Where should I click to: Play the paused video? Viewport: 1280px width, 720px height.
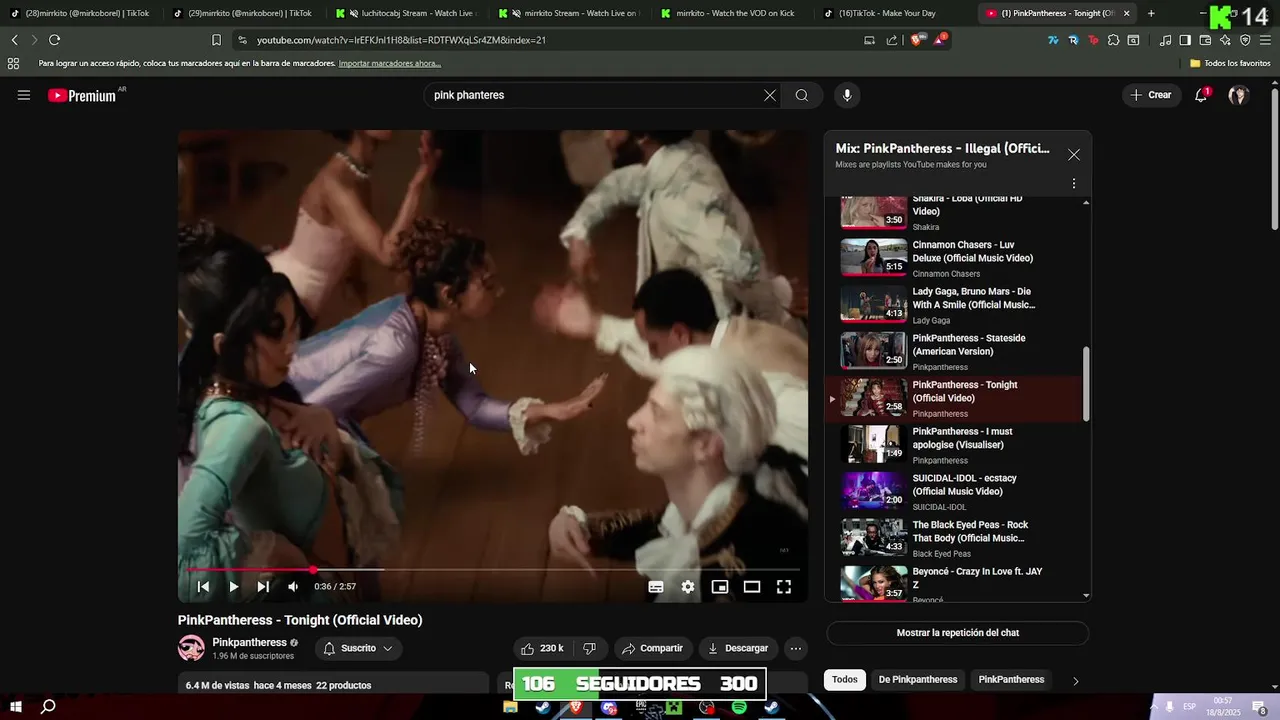coord(233,587)
